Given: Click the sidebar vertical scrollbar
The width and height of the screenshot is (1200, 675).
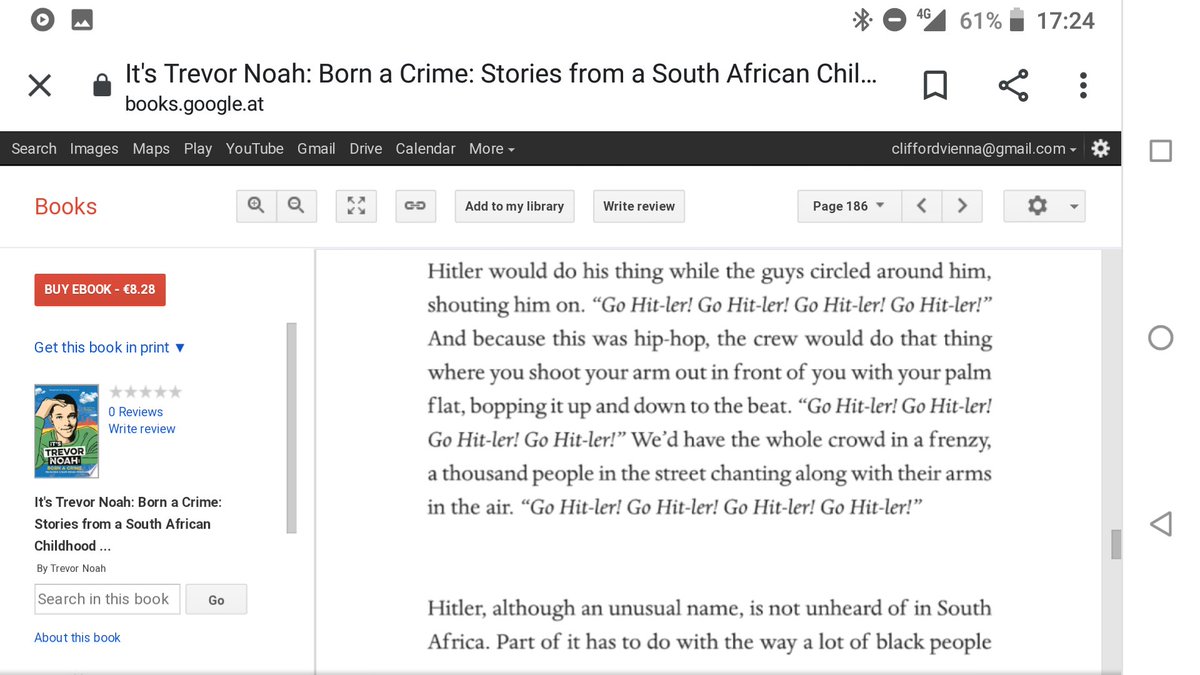Looking at the screenshot, I should 291,428.
